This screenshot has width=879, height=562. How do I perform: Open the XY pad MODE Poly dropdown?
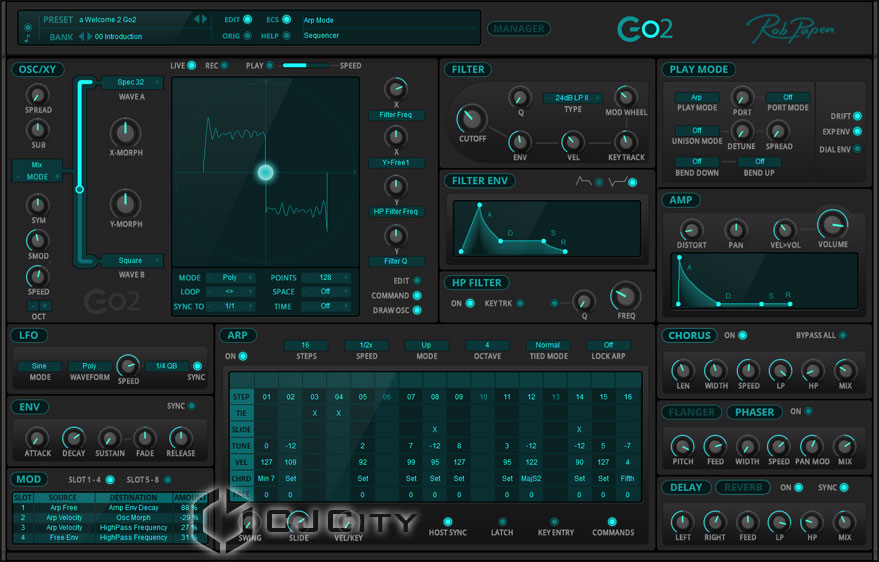(x=230, y=277)
